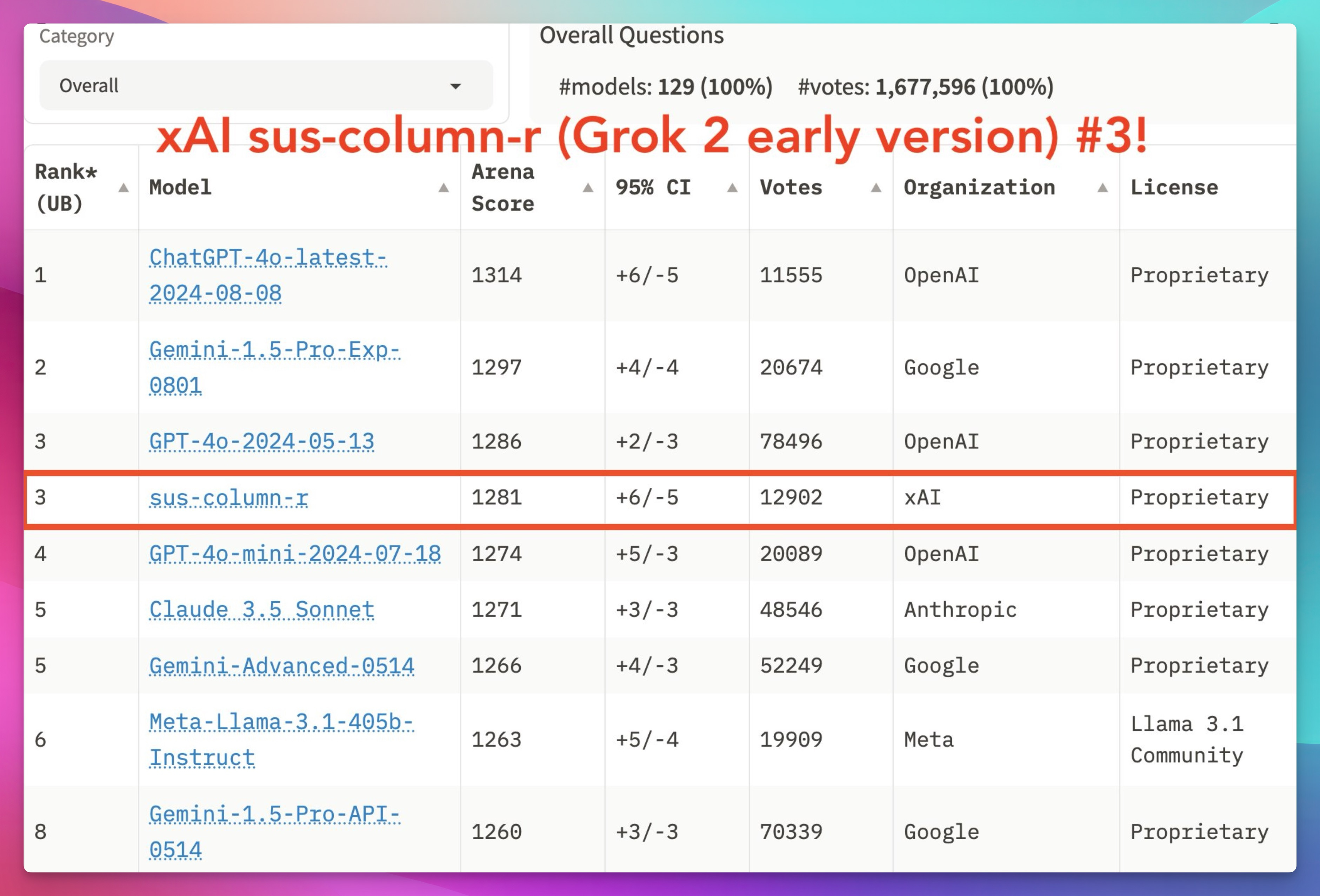Select Arena Score value 1263

pos(496,739)
